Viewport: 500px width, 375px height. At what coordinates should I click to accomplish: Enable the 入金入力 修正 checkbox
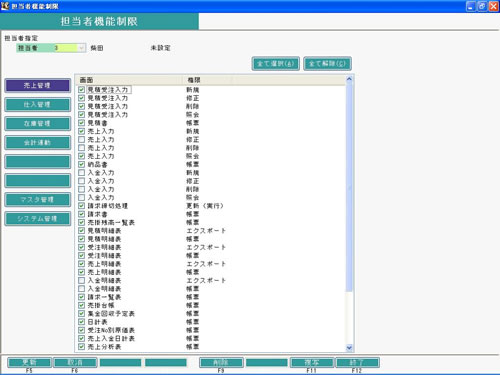(x=81, y=181)
